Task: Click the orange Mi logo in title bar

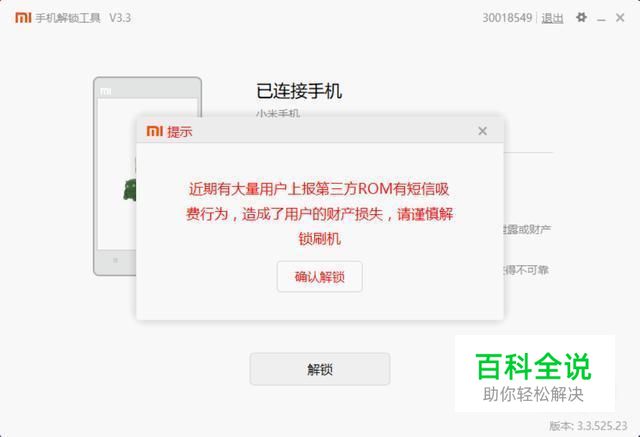Action: [23, 18]
